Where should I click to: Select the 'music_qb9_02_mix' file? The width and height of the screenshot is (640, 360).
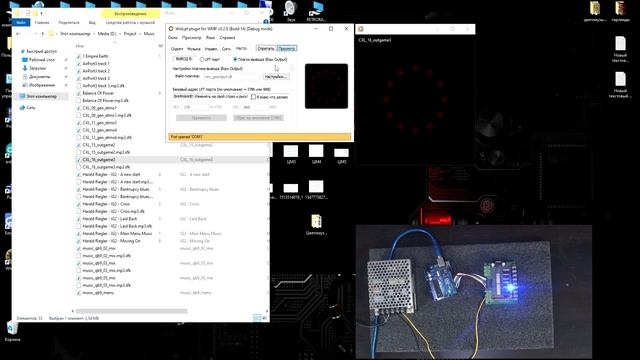click(99, 248)
